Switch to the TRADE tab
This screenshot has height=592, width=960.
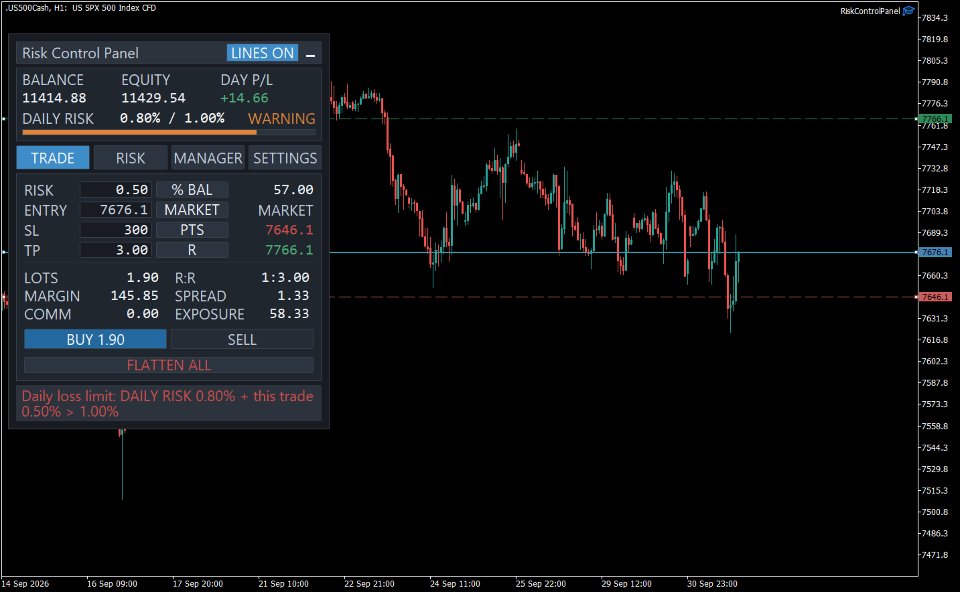(53, 158)
